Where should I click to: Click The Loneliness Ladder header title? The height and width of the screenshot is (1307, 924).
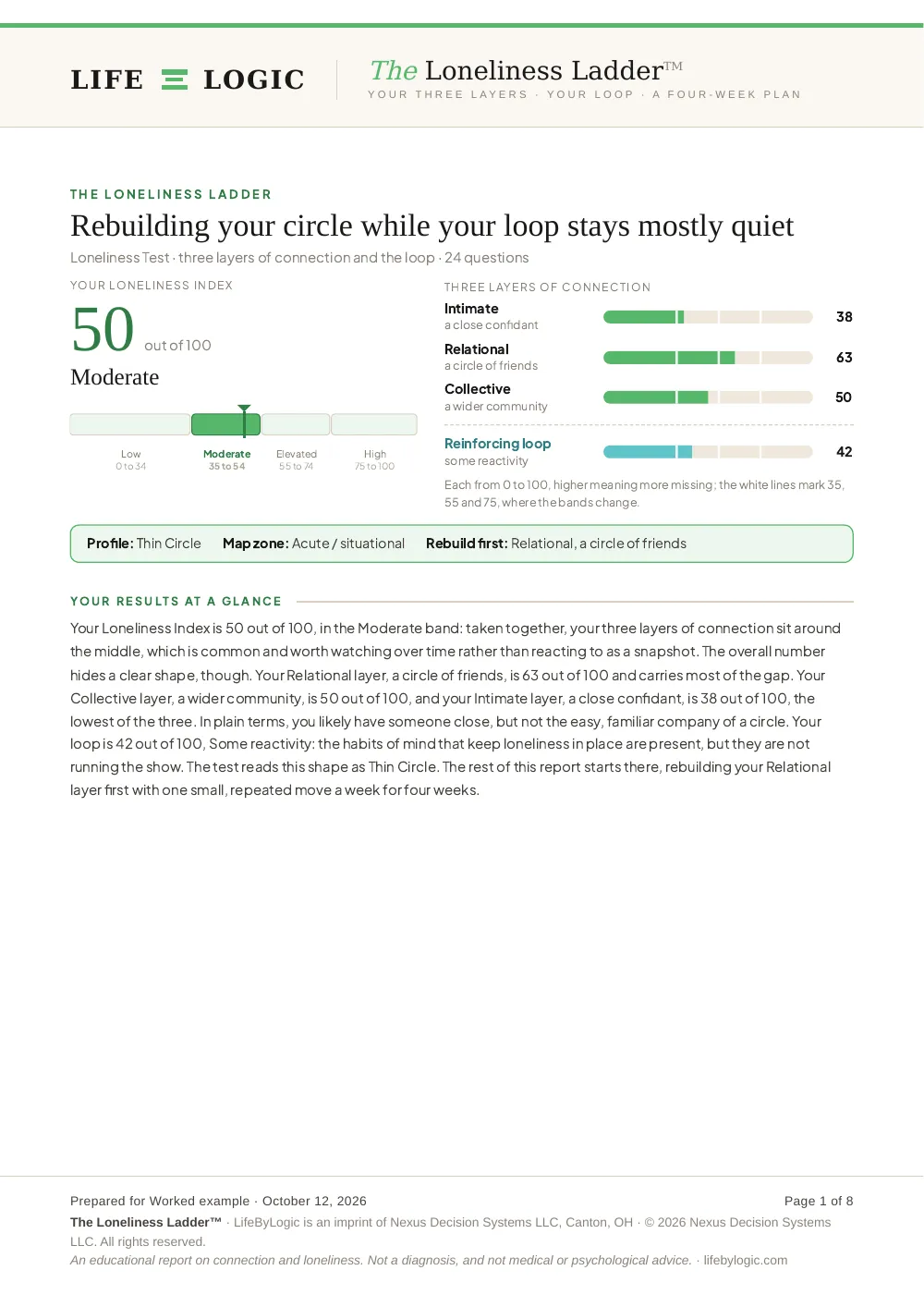click(526, 70)
